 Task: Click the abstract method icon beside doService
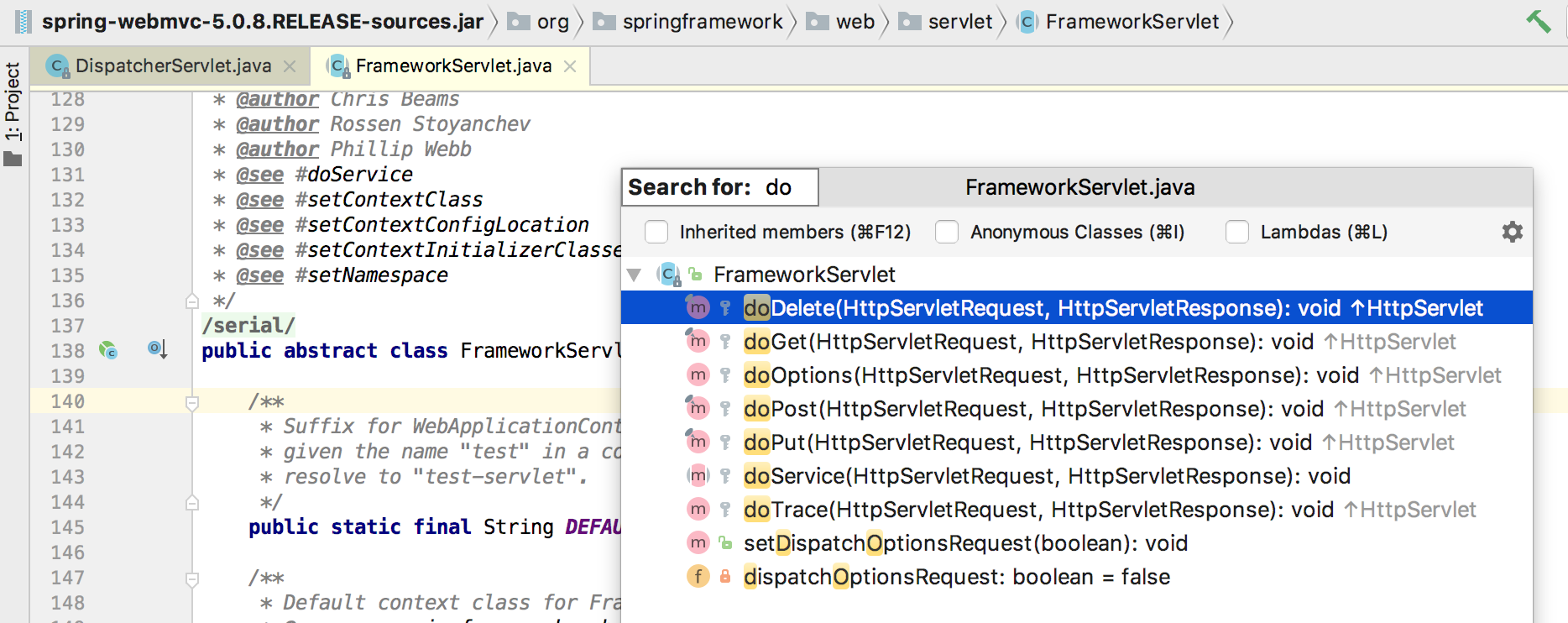point(698,476)
